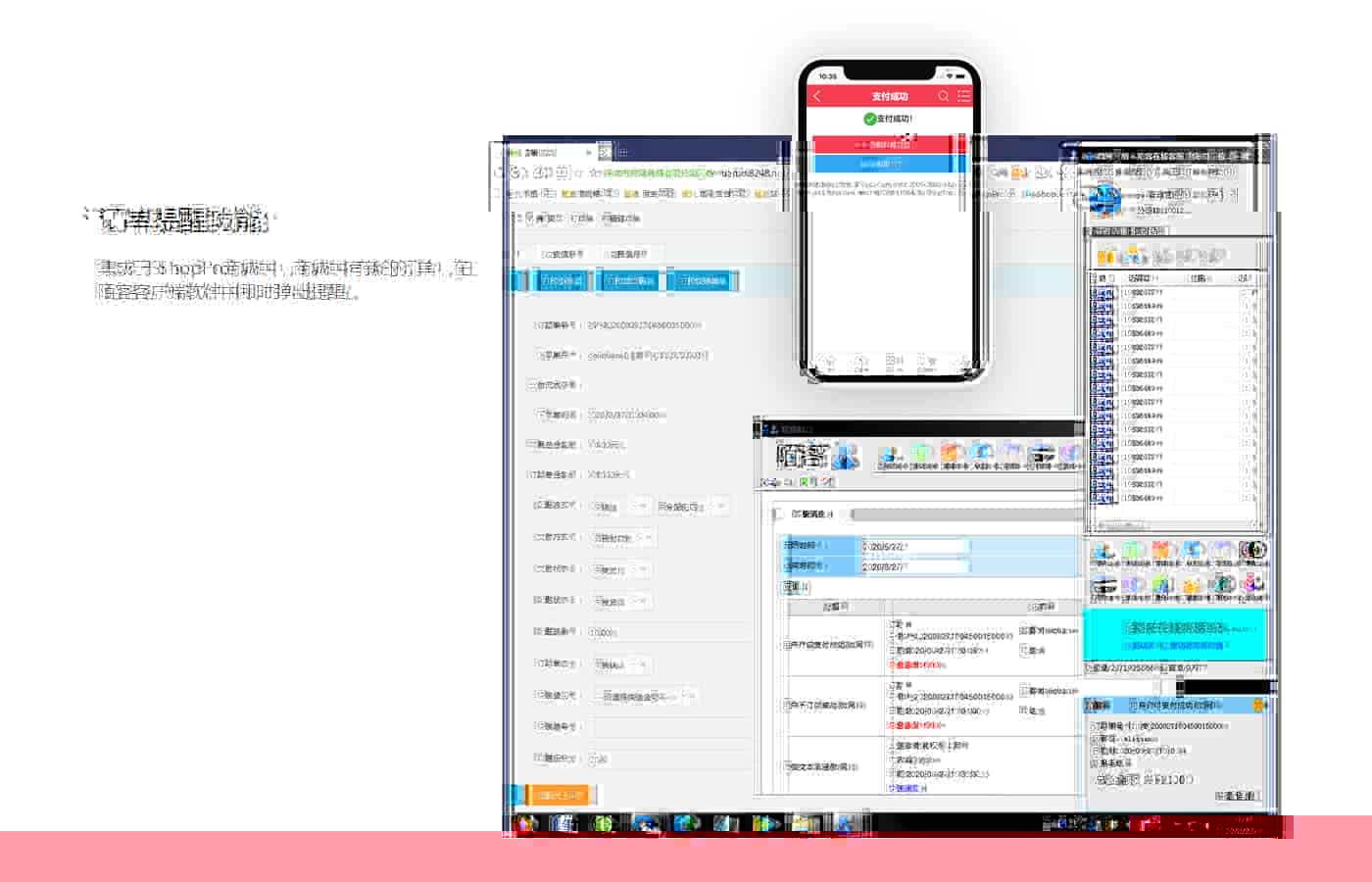
Task: Open the Windows Start button on the taskbar
Action: (526, 824)
